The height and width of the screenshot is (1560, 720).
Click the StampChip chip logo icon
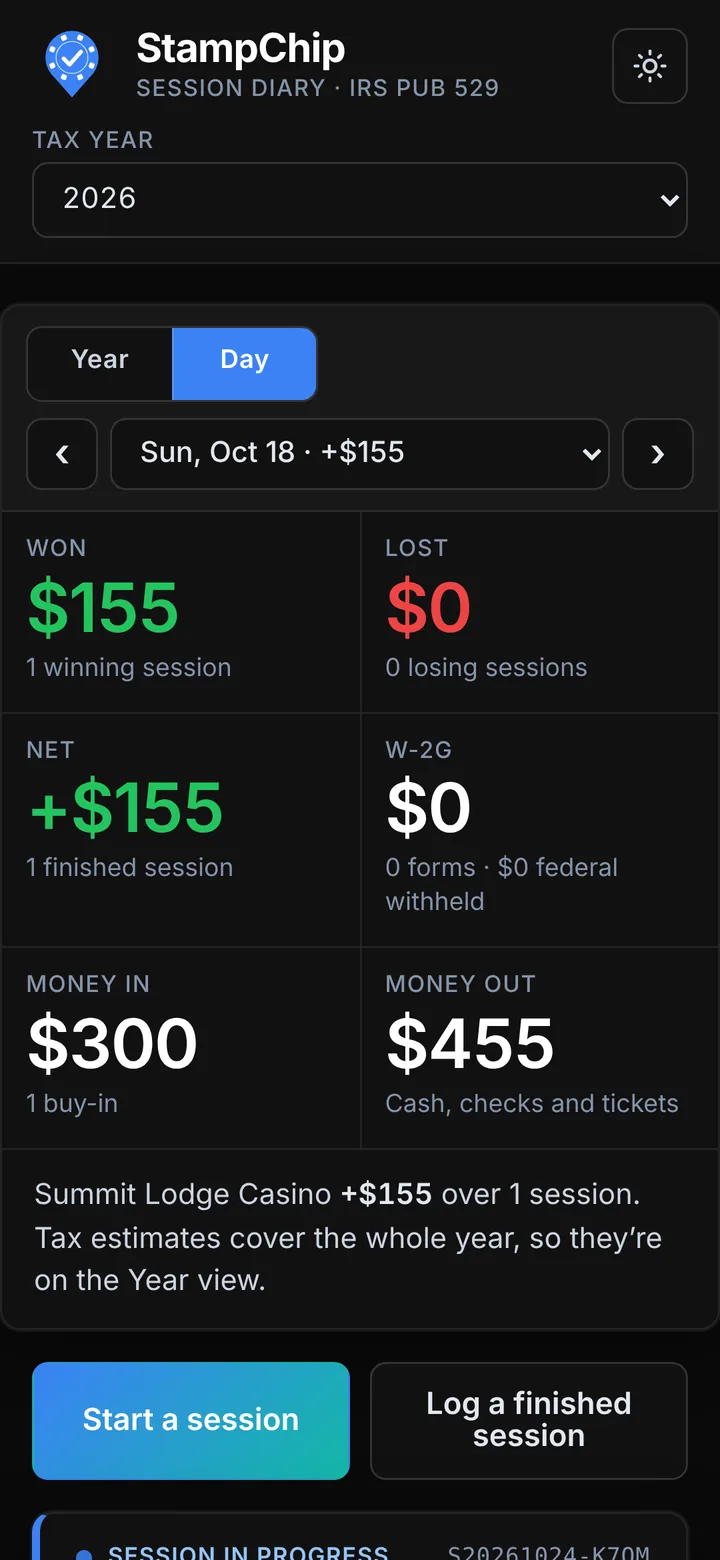(72, 64)
